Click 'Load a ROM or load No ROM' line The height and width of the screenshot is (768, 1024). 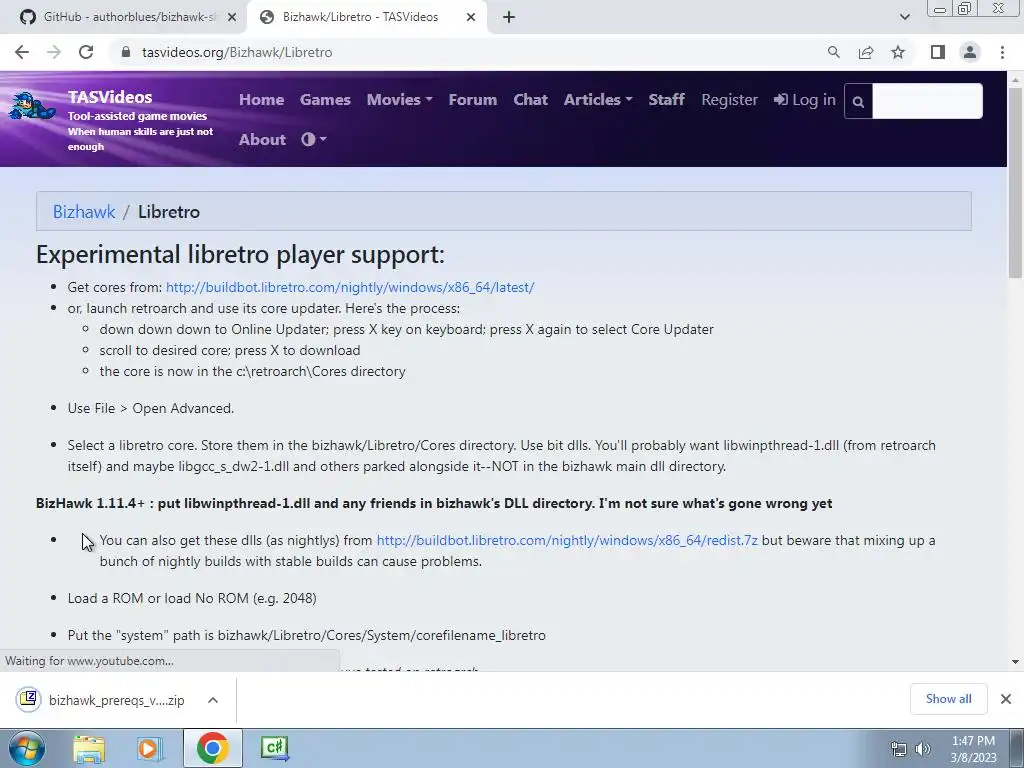tap(192, 598)
